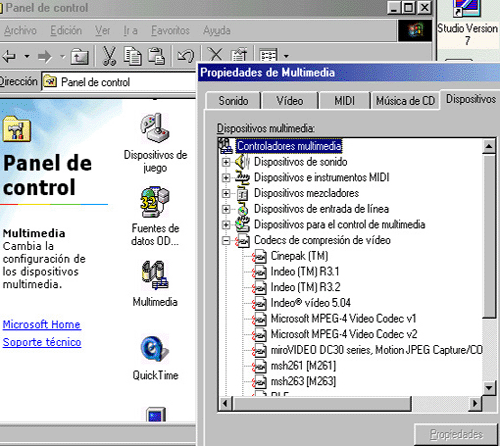This screenshot has width=500, height=446.
Task: Select the Dispositivos tab
Action: click(471, 99)
